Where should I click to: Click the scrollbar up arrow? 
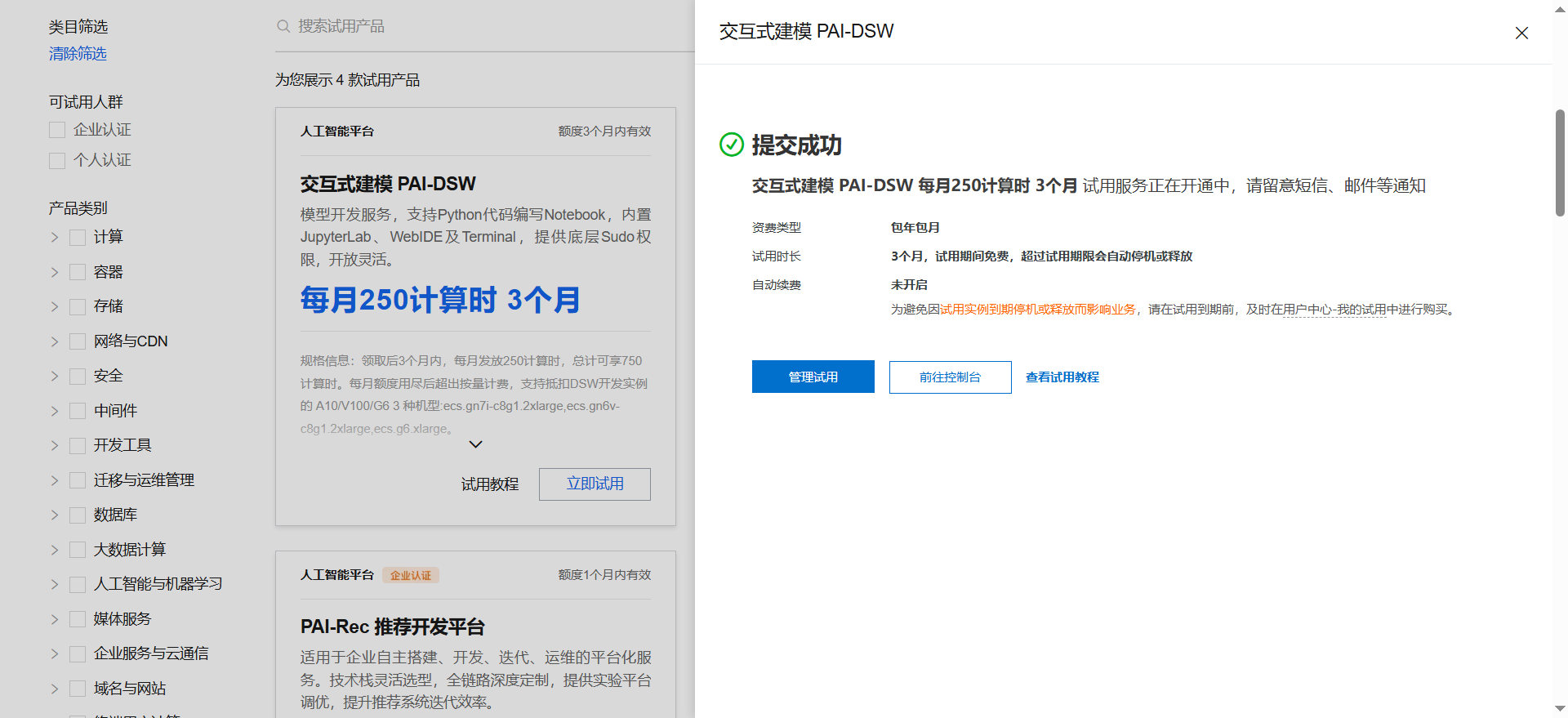tap(1560, 8)
